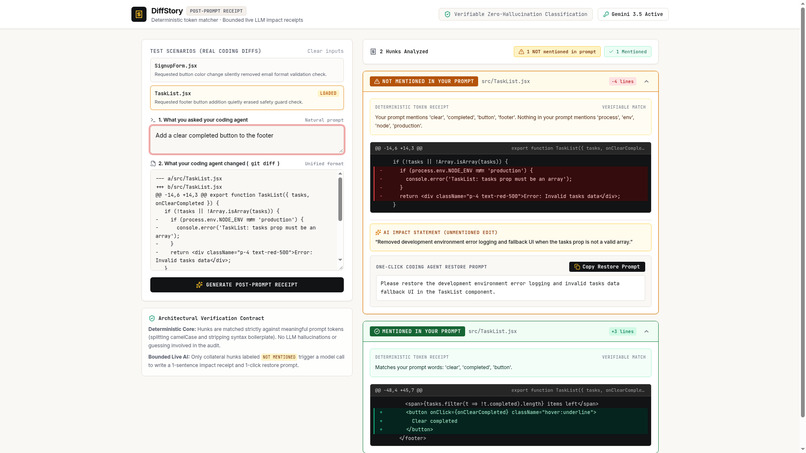
Task: Click the key icon beside Gemini 3.5 Active
Action: pos(606,14)
